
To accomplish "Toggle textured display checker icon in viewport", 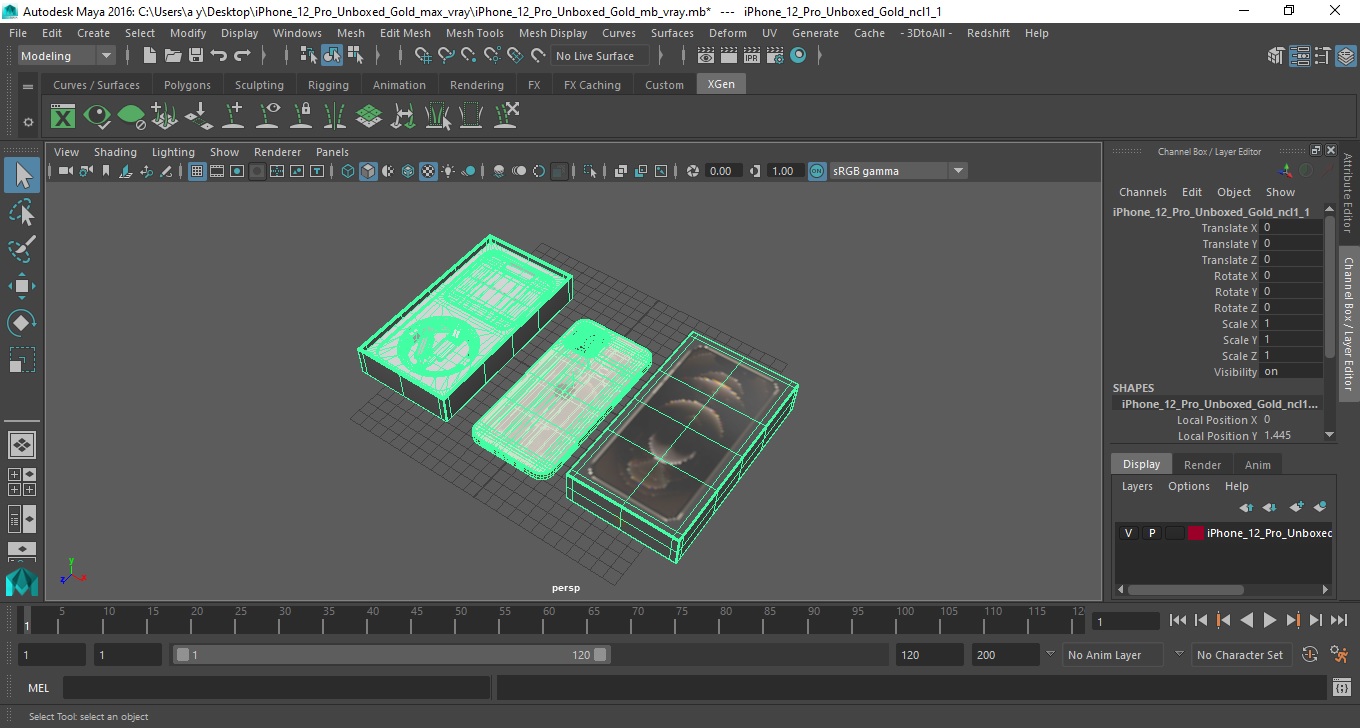I will [x=428, y=171].
